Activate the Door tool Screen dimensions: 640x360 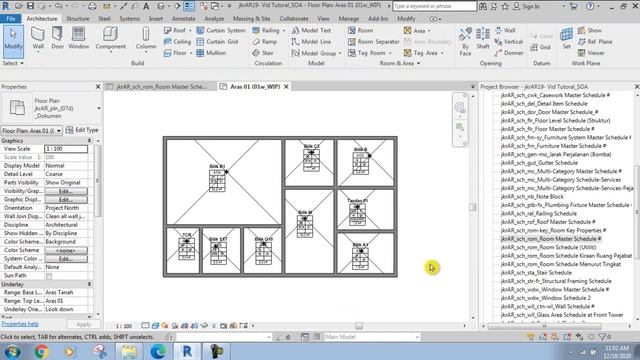point(58,39)
